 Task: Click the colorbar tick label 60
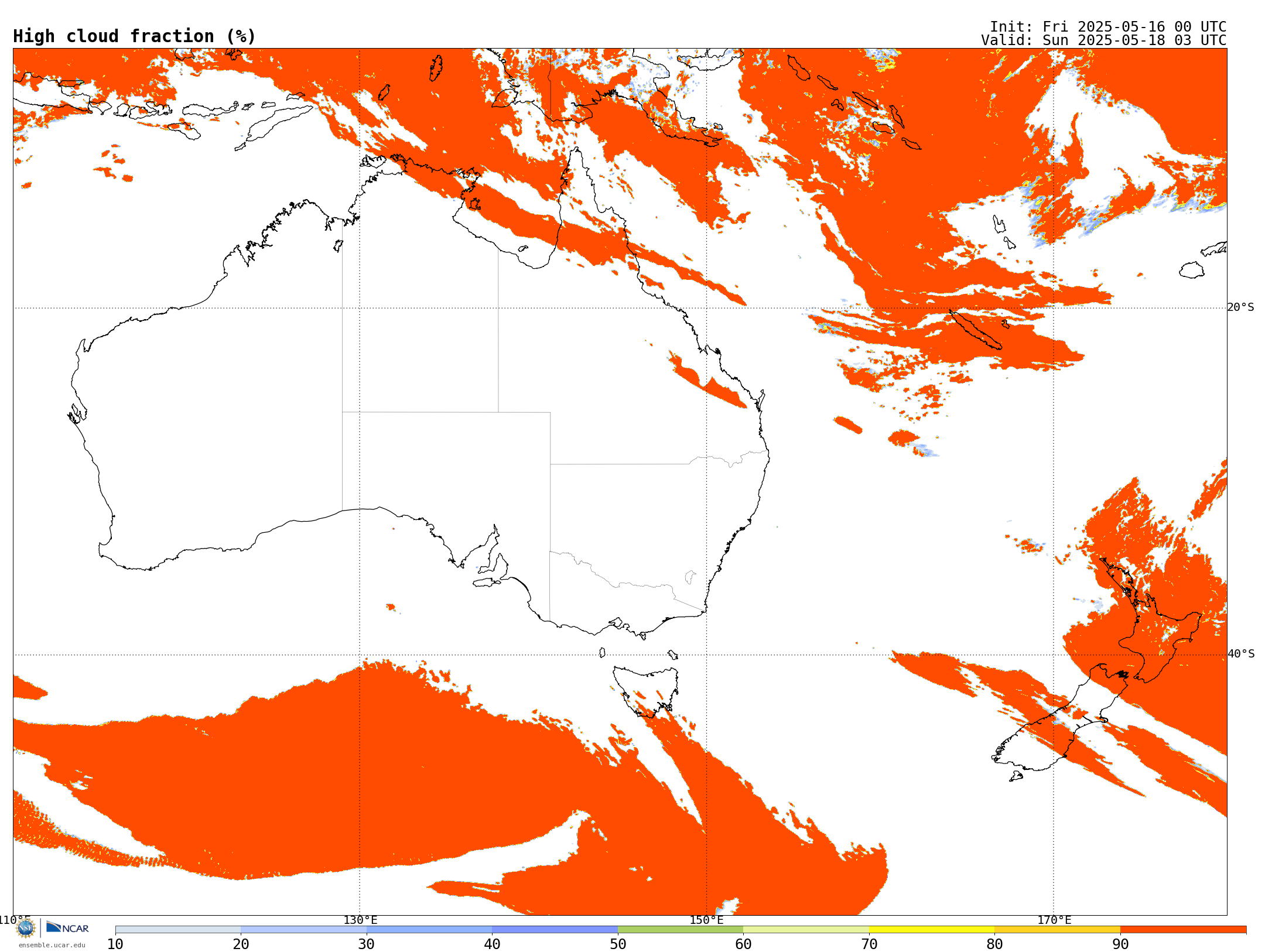743,944
